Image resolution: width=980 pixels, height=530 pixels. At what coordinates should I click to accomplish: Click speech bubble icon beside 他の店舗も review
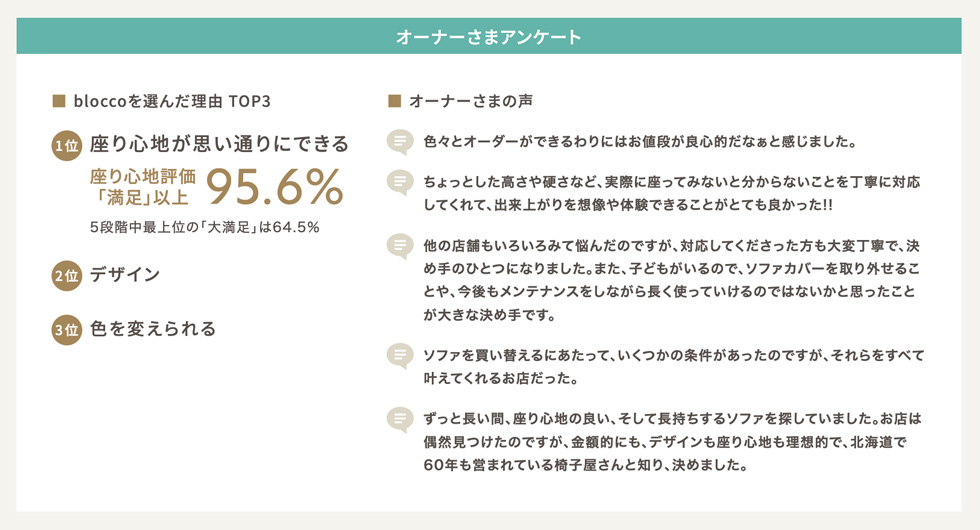coord(400,246)
